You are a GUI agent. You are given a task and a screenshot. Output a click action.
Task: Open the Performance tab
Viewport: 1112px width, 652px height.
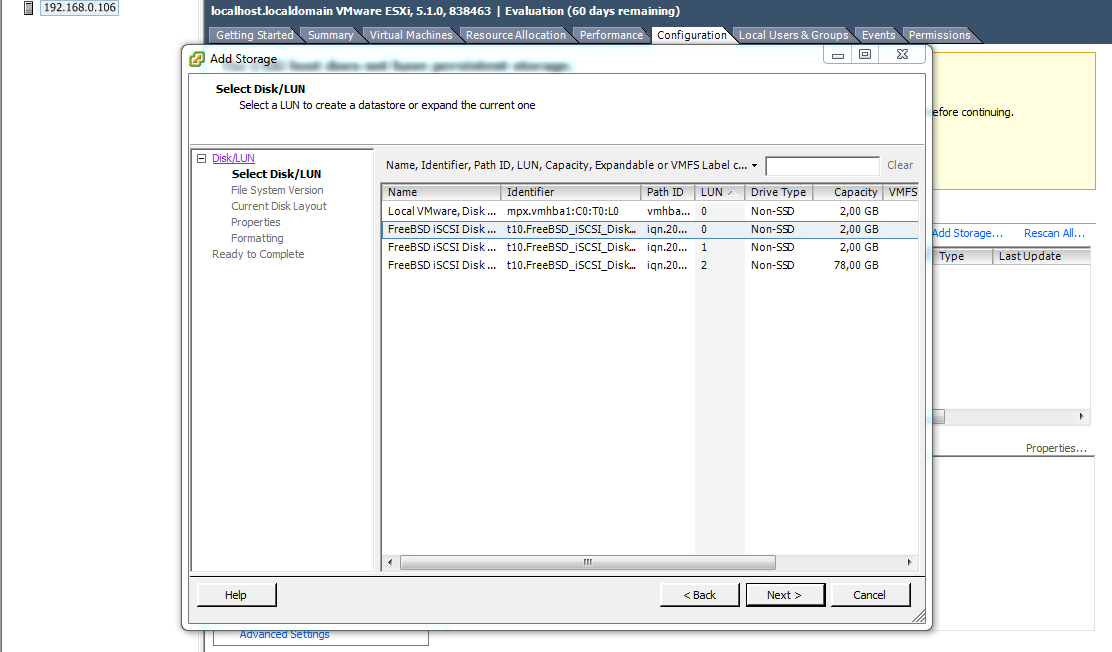tap(611, 35)
